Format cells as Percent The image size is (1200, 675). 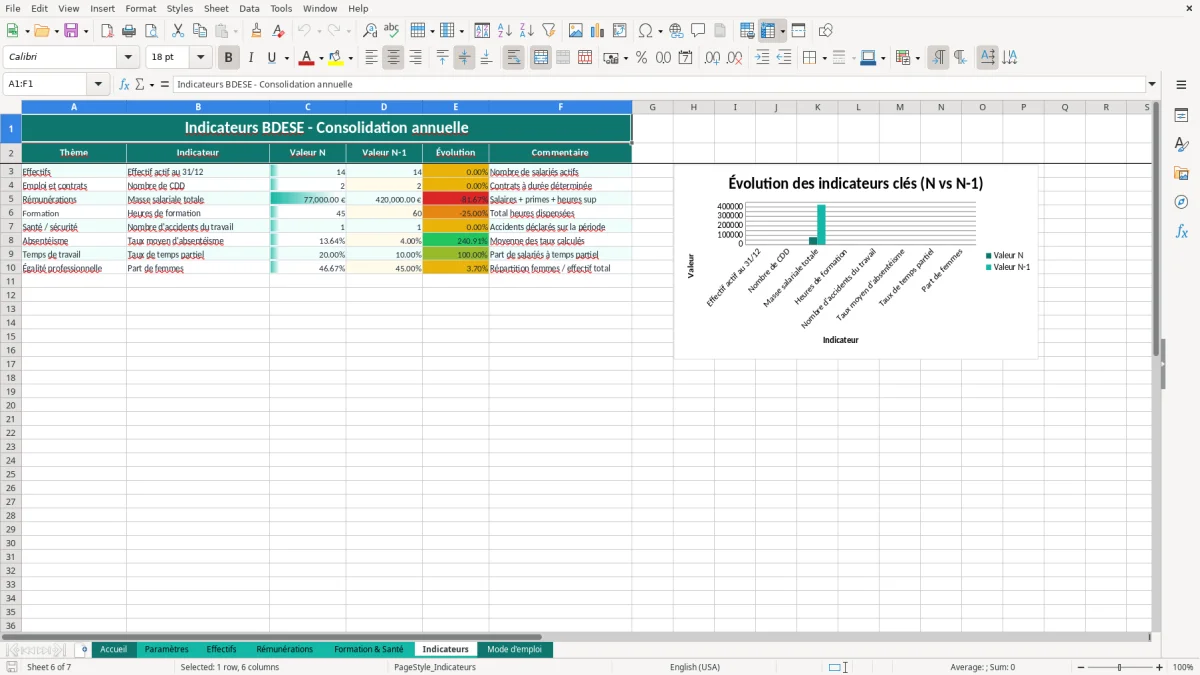click(x=642, y=58)
